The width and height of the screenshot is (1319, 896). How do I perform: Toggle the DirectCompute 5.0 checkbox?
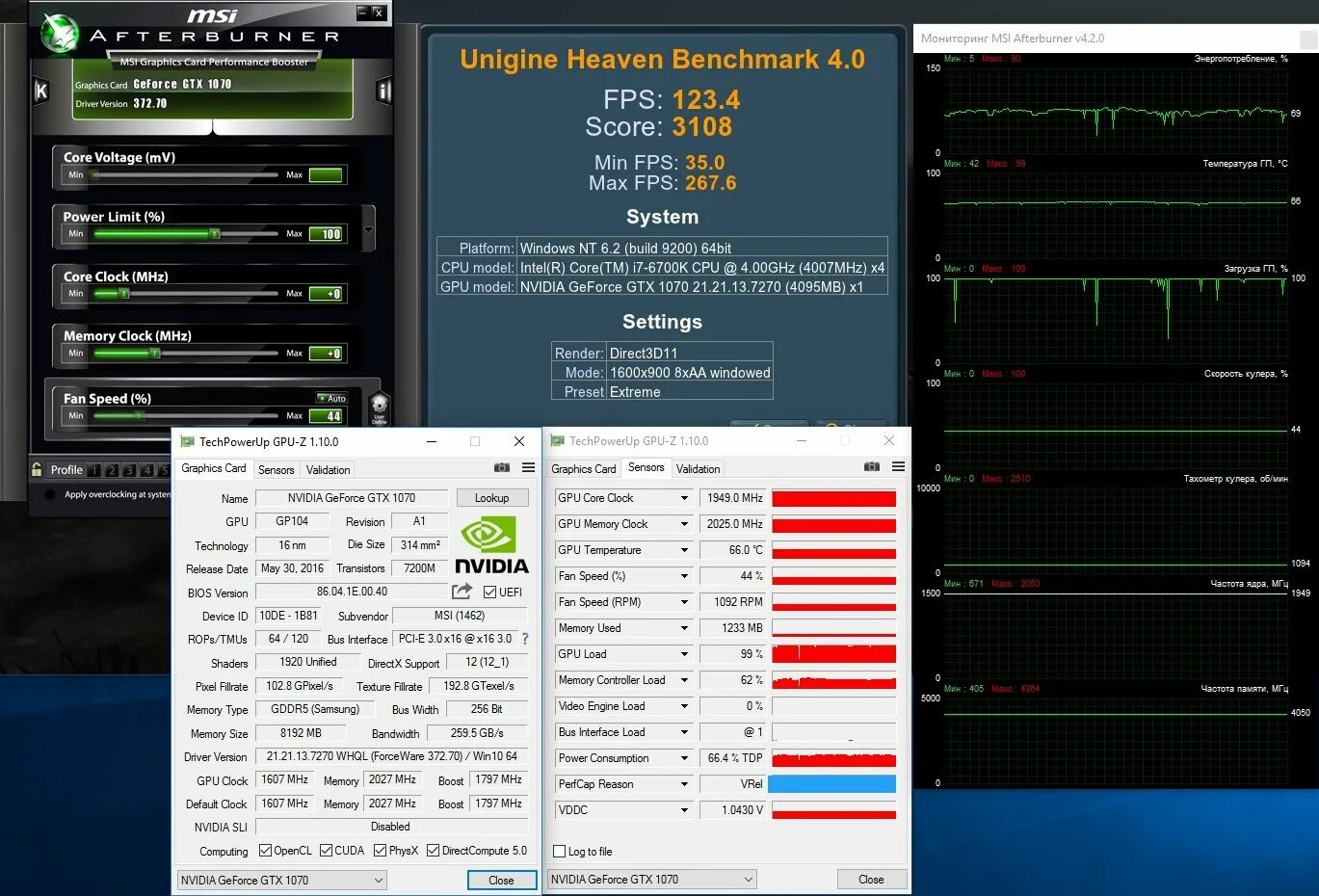(x=434, y=851)
